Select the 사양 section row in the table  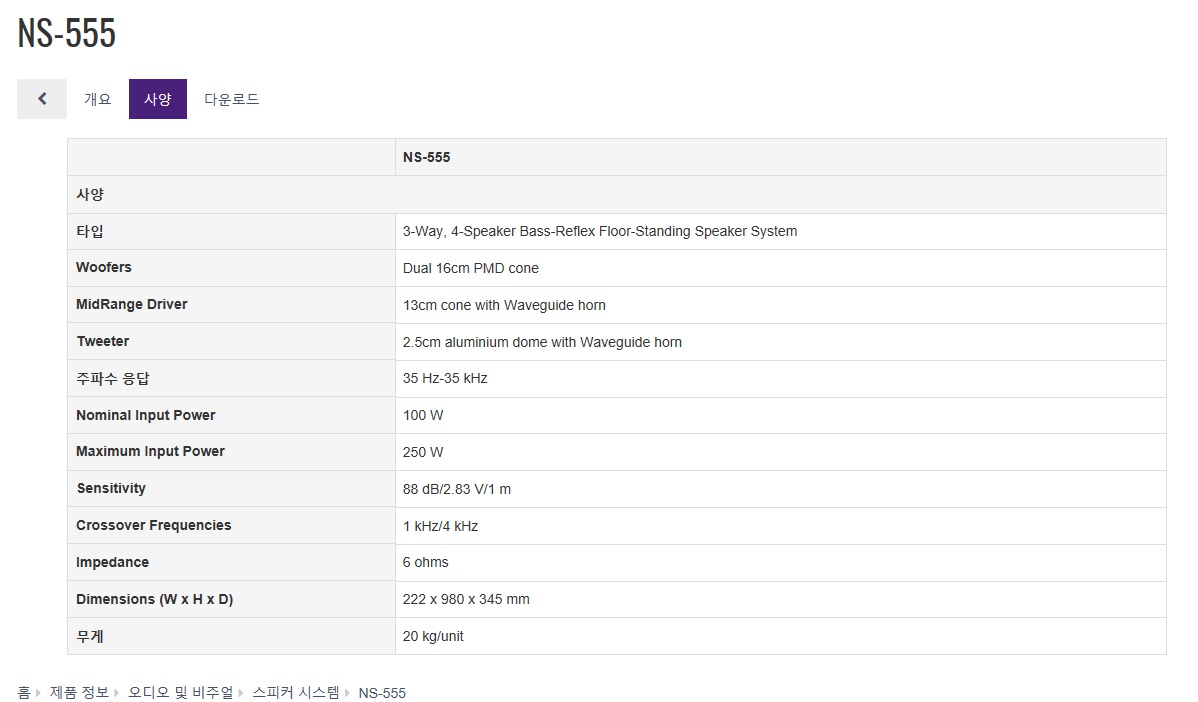[617, 195]
